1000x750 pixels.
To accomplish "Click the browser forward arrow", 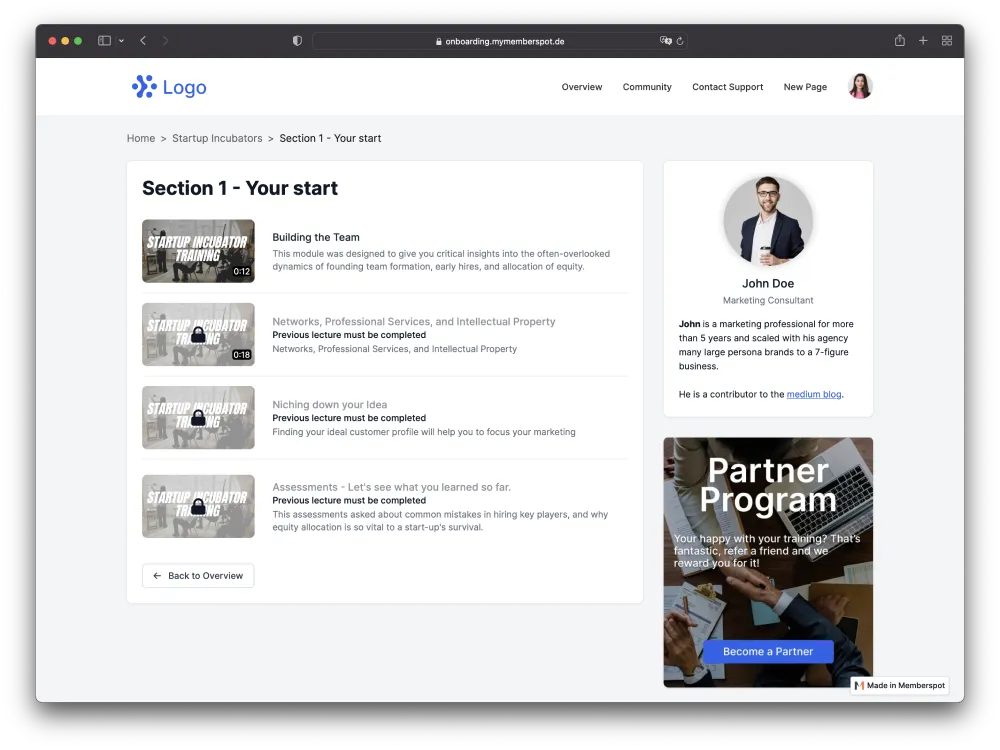I will tap(165, 41).
